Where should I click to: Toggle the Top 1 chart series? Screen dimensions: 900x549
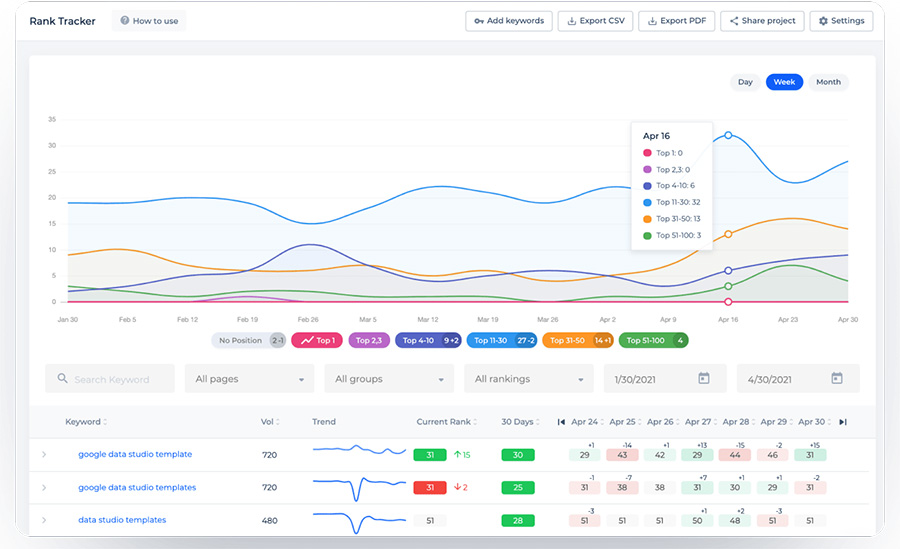click(x=317, y=341)
